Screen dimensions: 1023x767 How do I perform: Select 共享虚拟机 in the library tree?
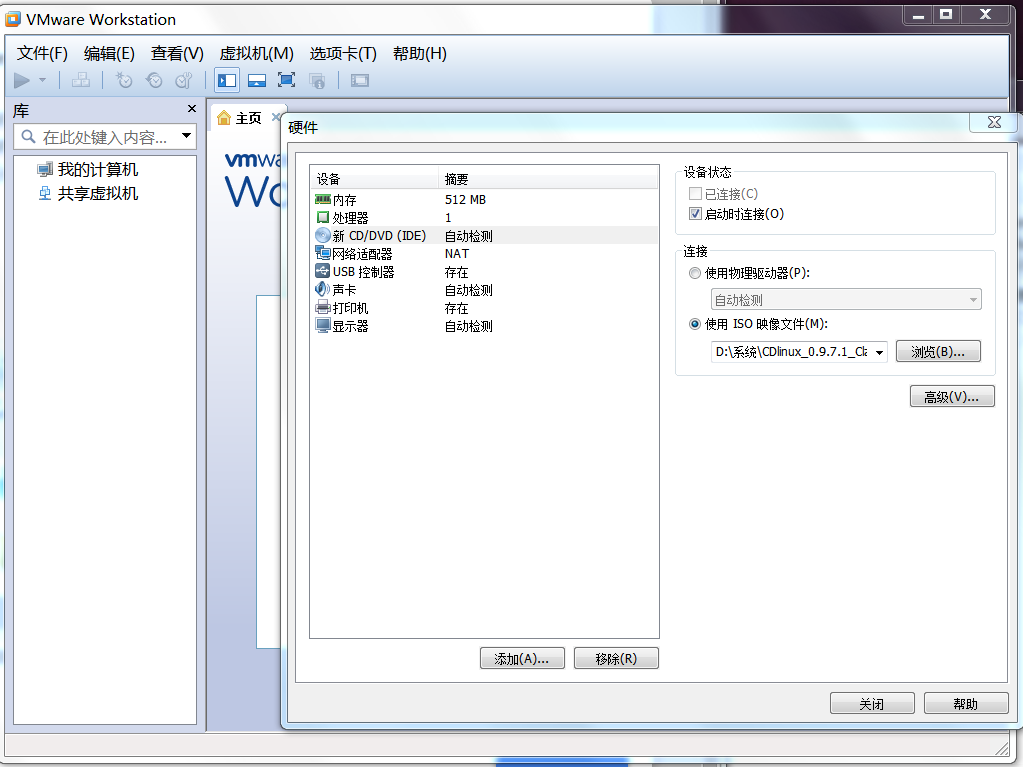87,194
